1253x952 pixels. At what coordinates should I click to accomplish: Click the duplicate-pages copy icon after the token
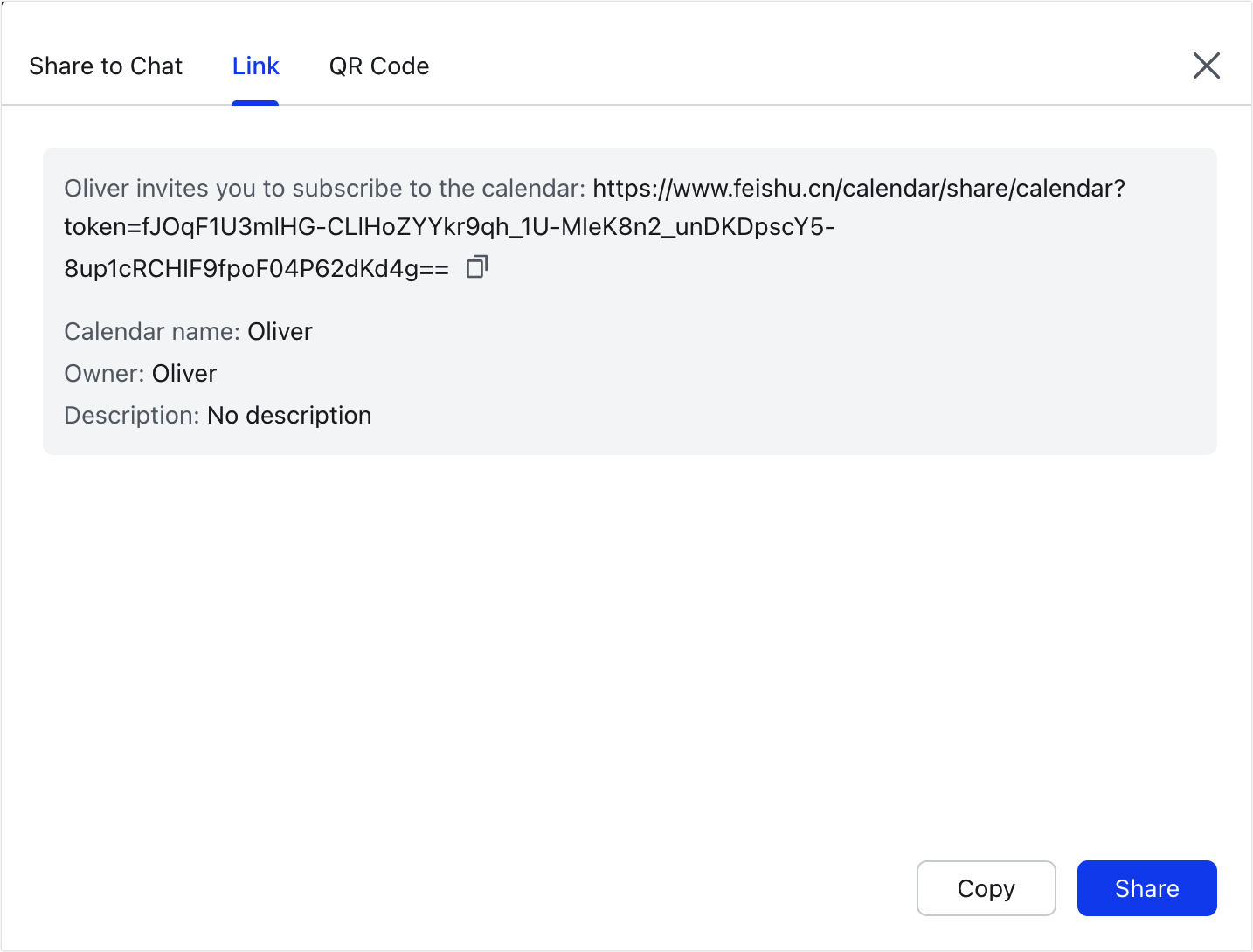[476, 266]
